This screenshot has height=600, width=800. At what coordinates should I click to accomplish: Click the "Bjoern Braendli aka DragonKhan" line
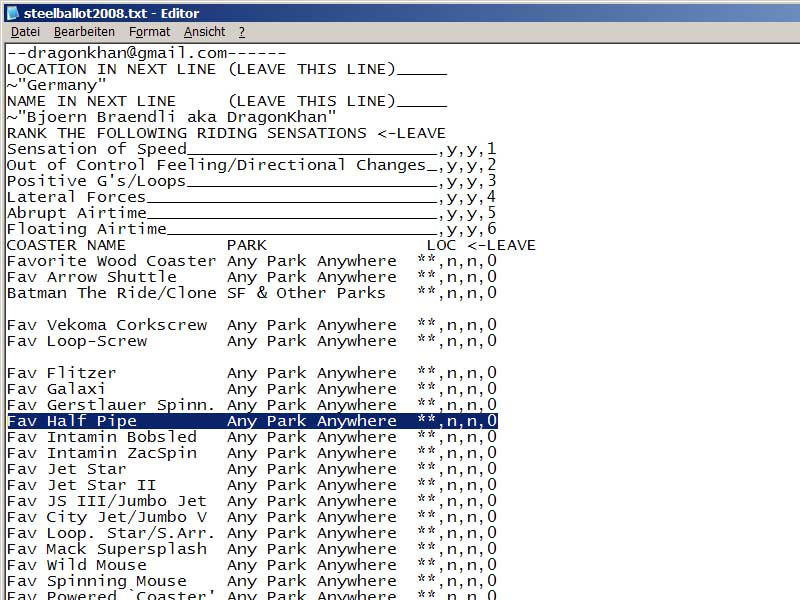170,117
